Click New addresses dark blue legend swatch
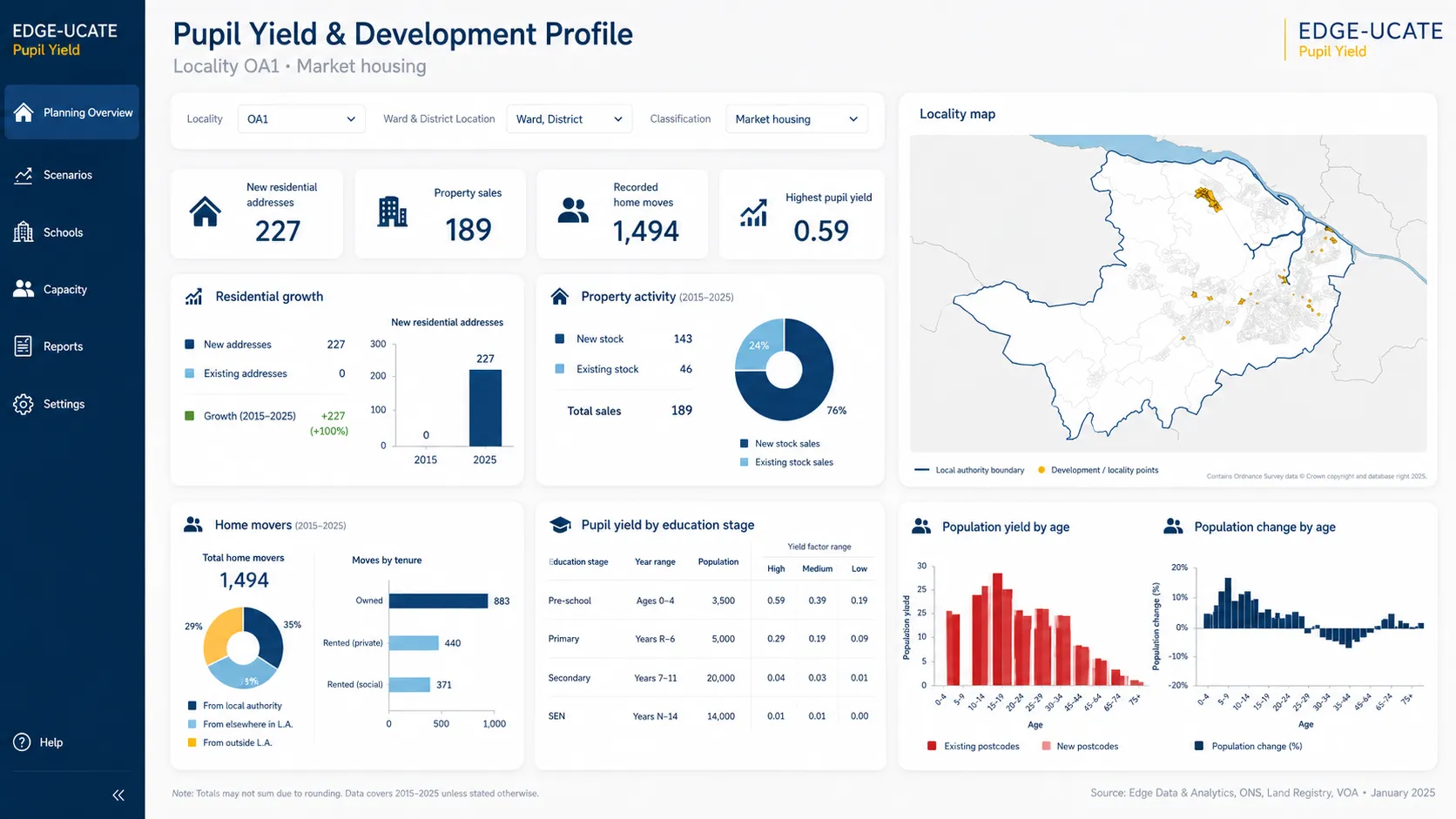This screenshot has width=1456, height=819. 190,345
